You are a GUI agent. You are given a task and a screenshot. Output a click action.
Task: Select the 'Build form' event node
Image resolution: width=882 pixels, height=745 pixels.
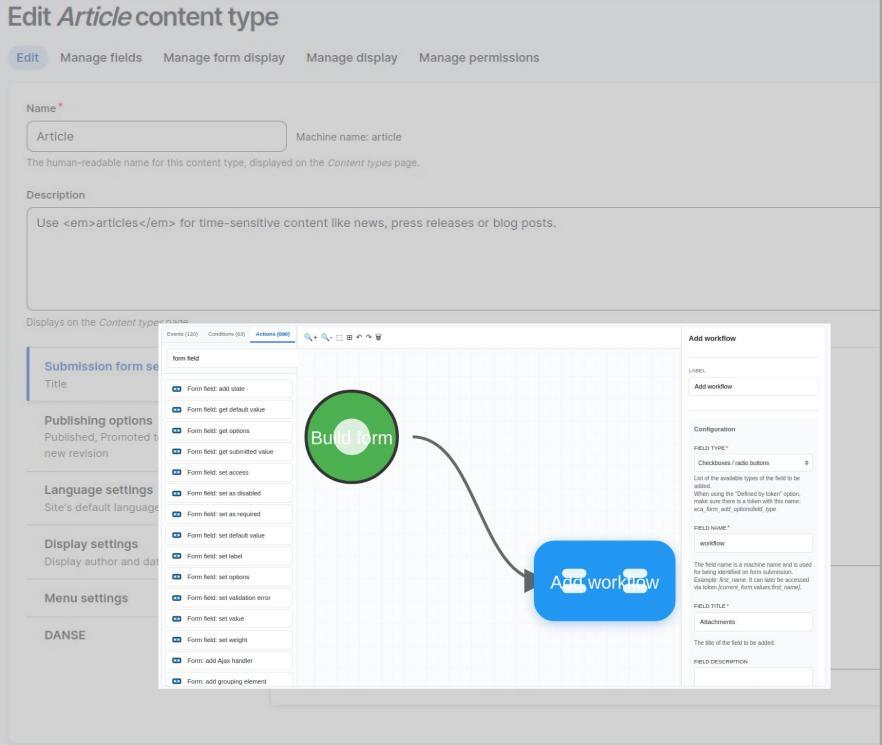(x=351, y=437)
